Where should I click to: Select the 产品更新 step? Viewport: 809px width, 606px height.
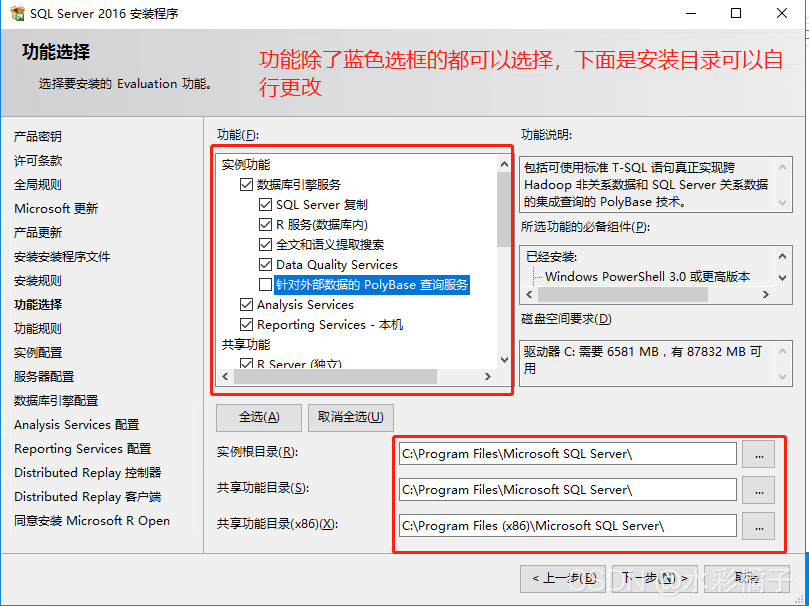pos(38,233)
